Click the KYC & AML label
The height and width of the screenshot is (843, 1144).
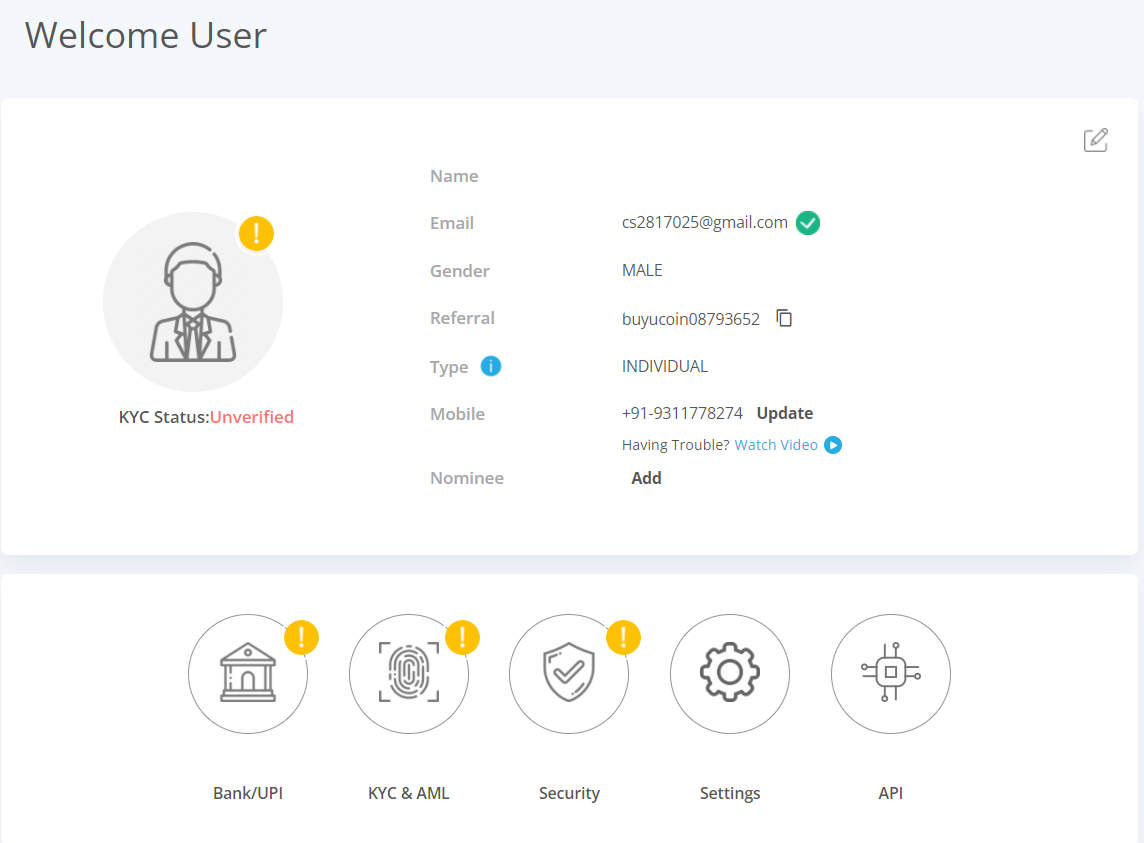point(409,793)
